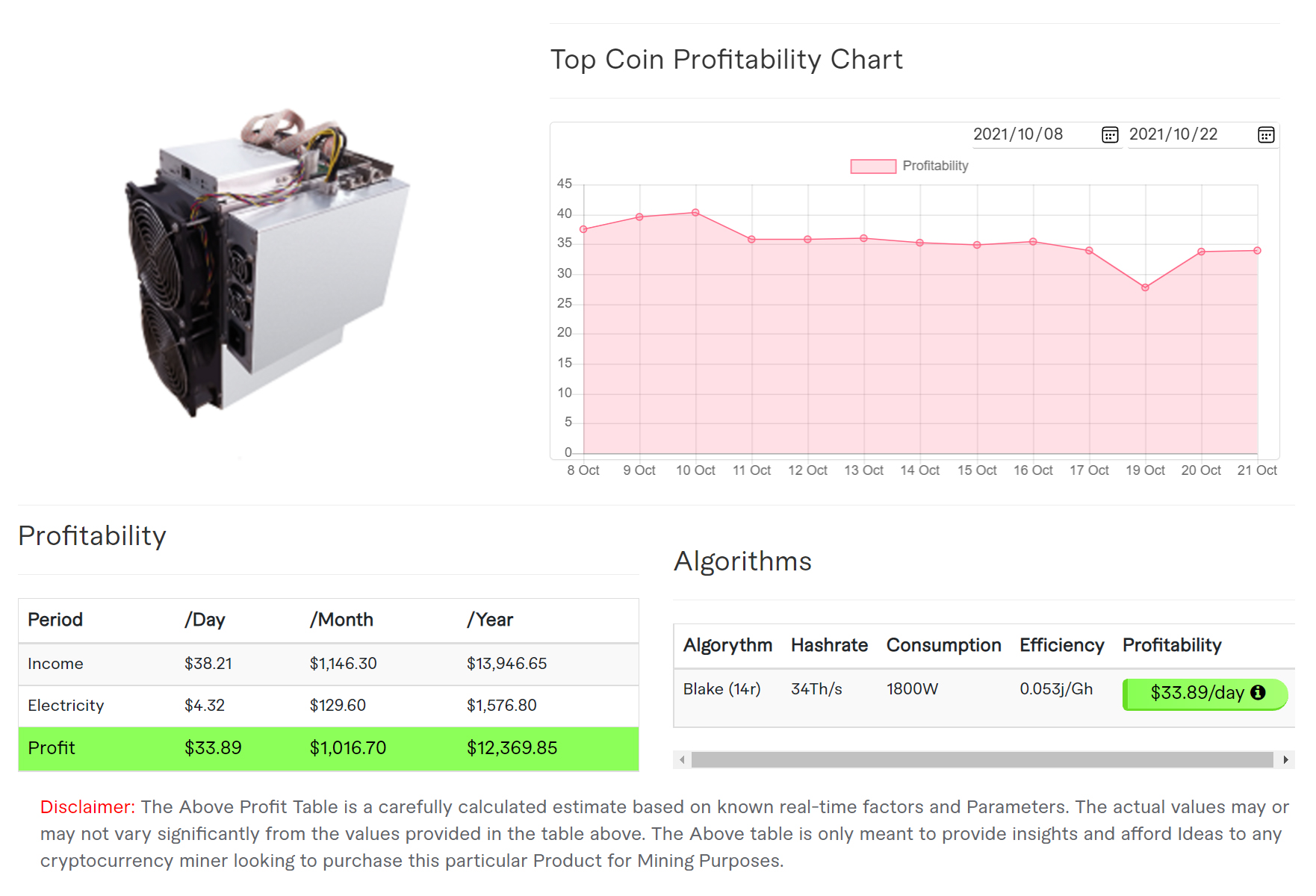This screenshot has width=1316, height=896.
Task: Click the 21 Oct data point
Action: tap(1258, 251)
